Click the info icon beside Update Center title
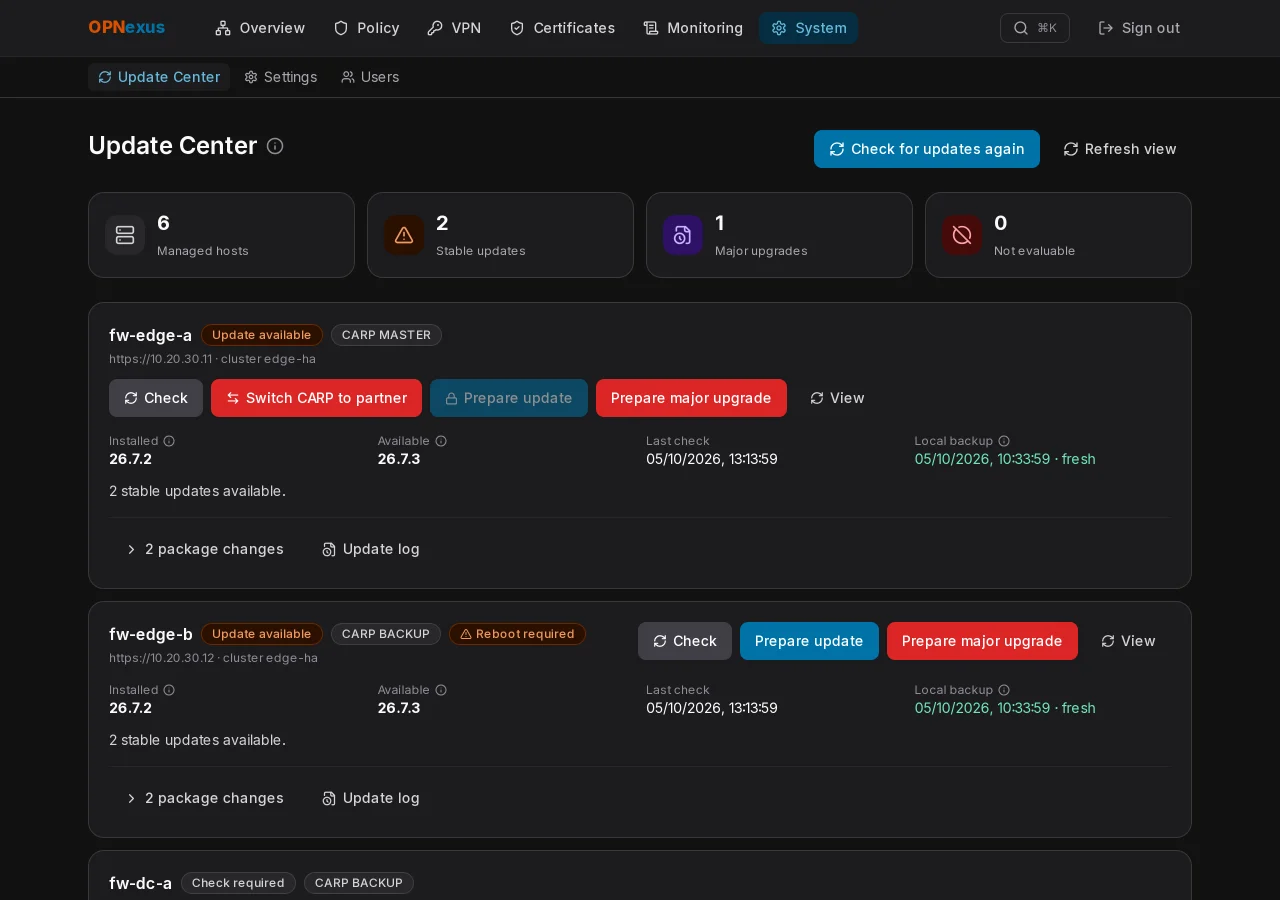This screenshot has height=900, width=1280. (275, 146)
